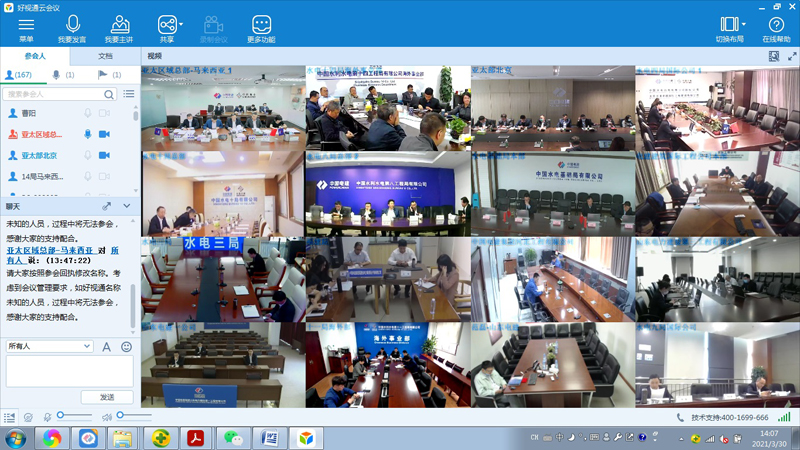Toggle camera for 亚太部北京 participant
The image size is (800, 450).
coord(104,155)
